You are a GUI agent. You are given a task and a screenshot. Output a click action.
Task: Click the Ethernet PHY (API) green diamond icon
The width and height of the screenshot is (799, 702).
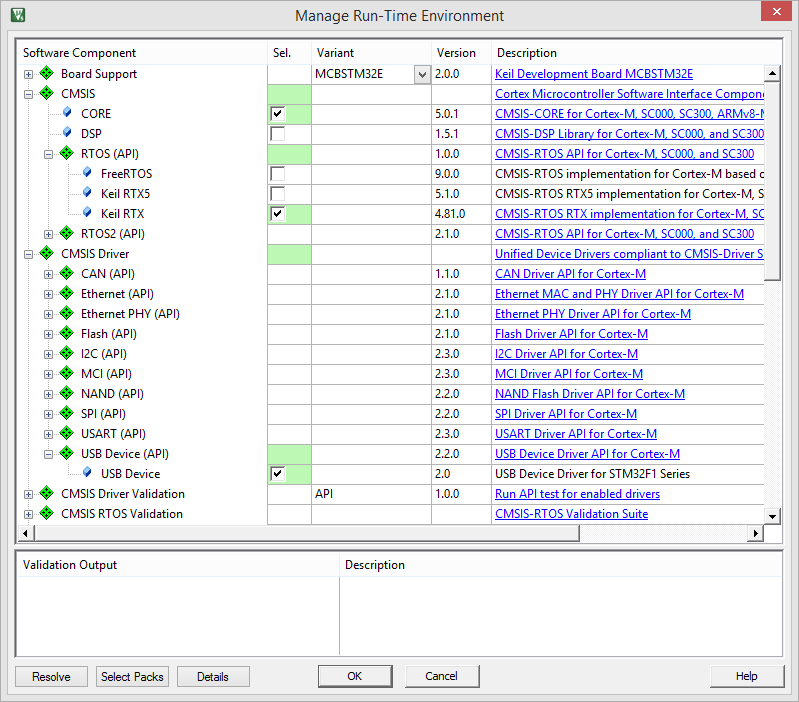67,313
